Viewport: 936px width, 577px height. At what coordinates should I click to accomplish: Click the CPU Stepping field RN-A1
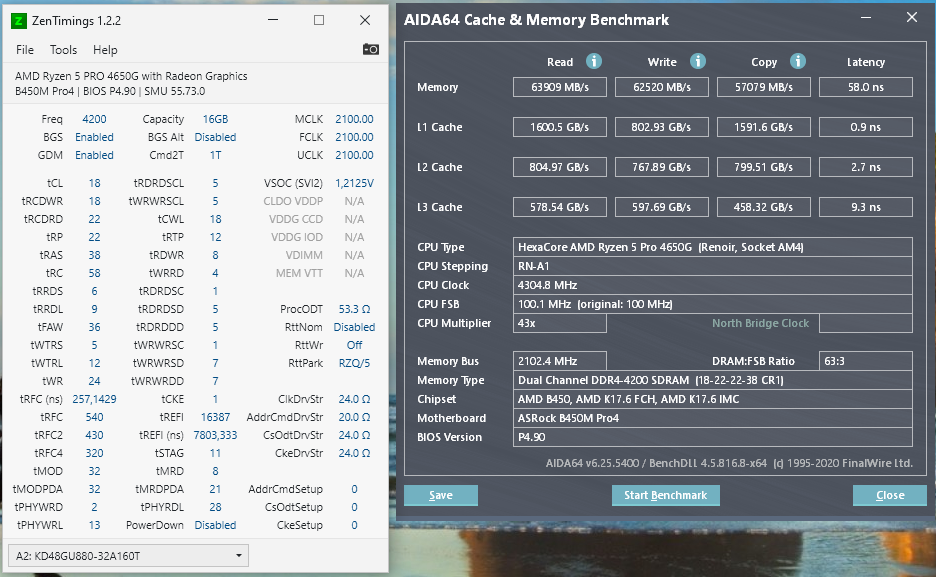(x=713, y=266)
